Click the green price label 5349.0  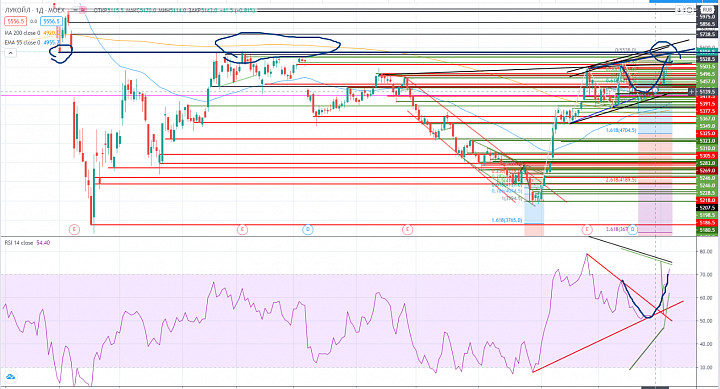click(x=707, y=126)
